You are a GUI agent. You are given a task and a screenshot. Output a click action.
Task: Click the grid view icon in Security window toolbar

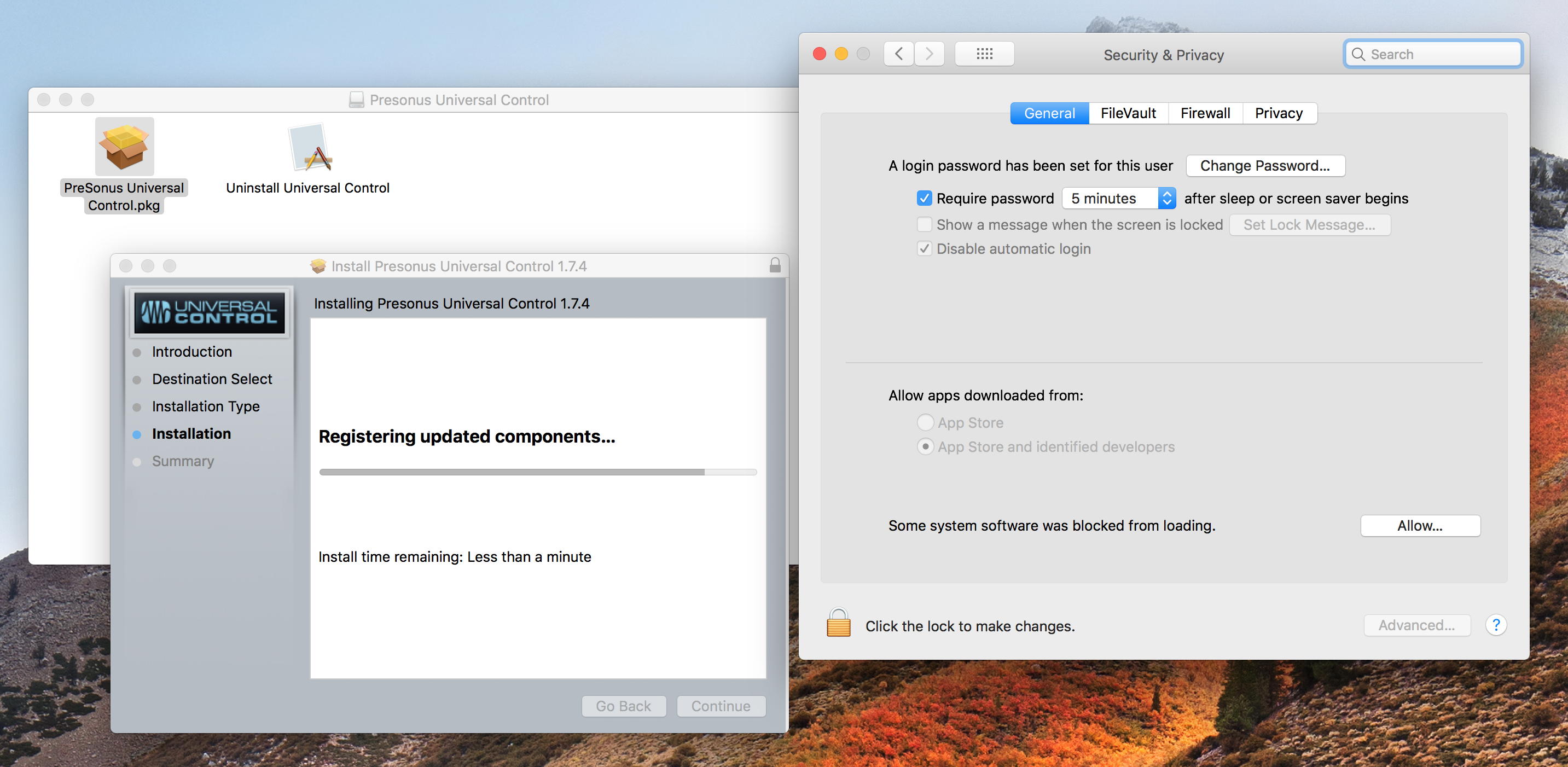pyautogui.click(x=984, y=53)
